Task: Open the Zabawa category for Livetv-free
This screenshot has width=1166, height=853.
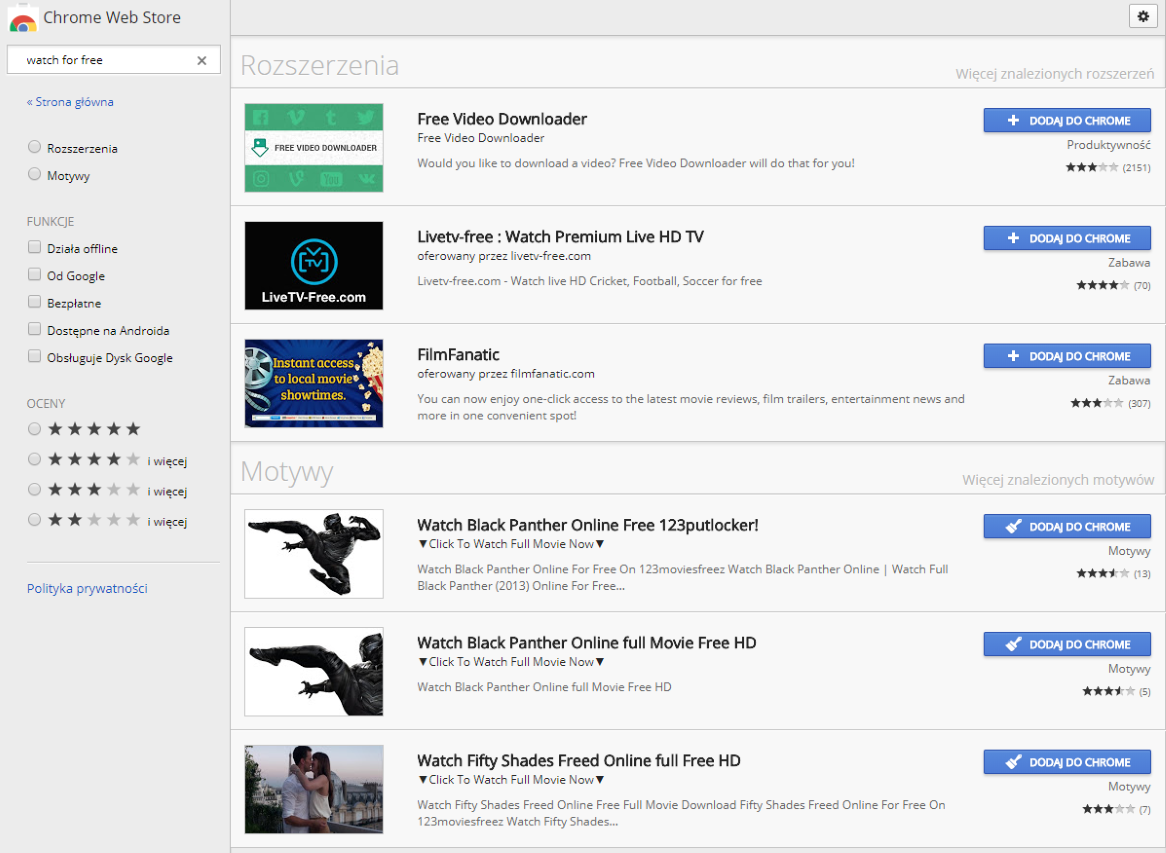Action: [x=1129, y=262]
